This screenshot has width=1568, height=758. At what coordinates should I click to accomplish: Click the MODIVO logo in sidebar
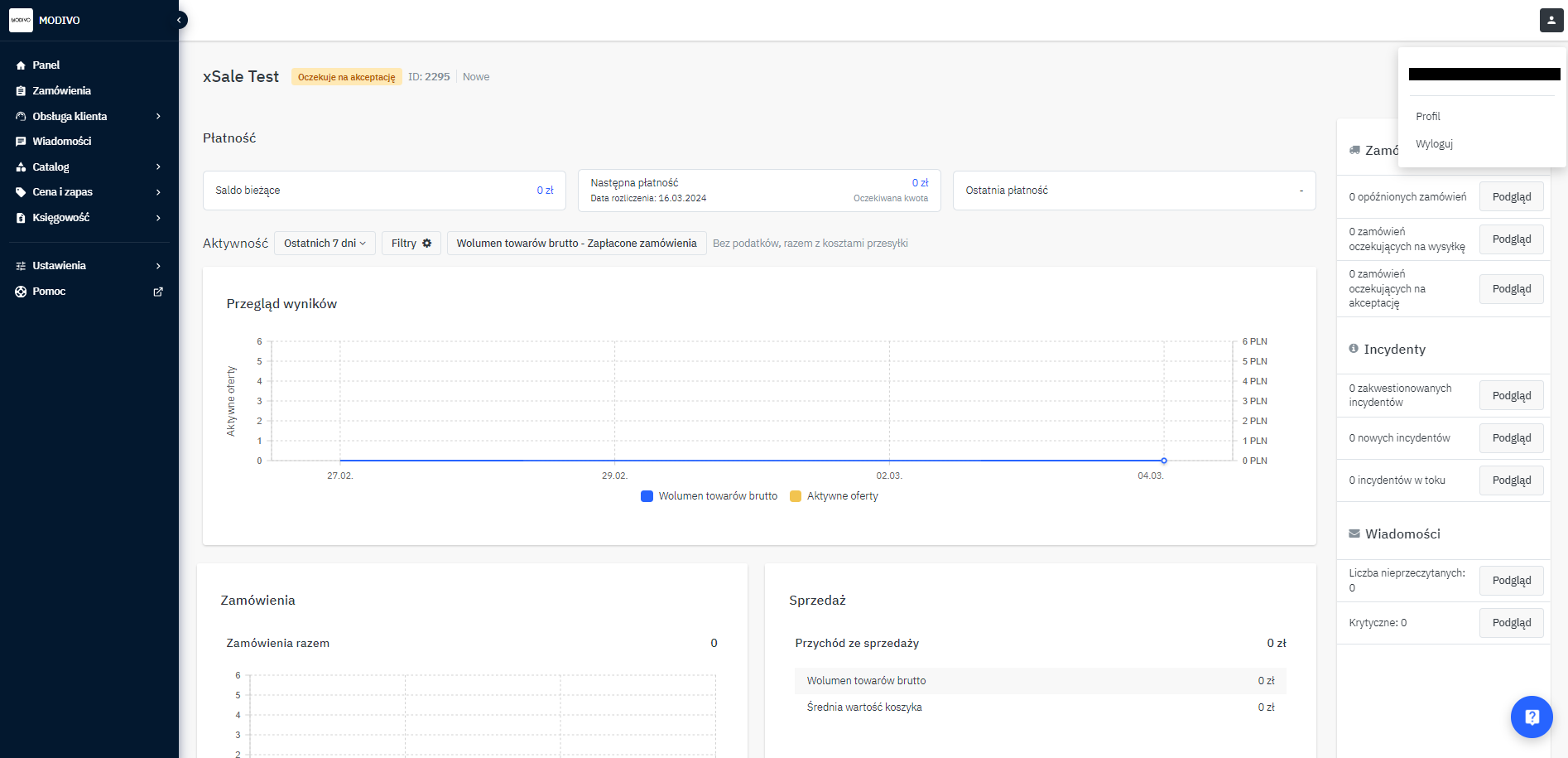click(22, 20)
